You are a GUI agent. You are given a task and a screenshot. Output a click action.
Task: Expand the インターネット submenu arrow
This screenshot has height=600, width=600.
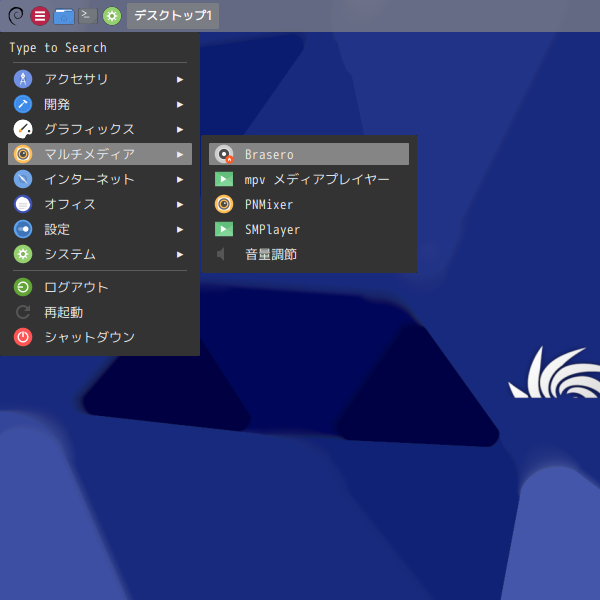(180, 179)
